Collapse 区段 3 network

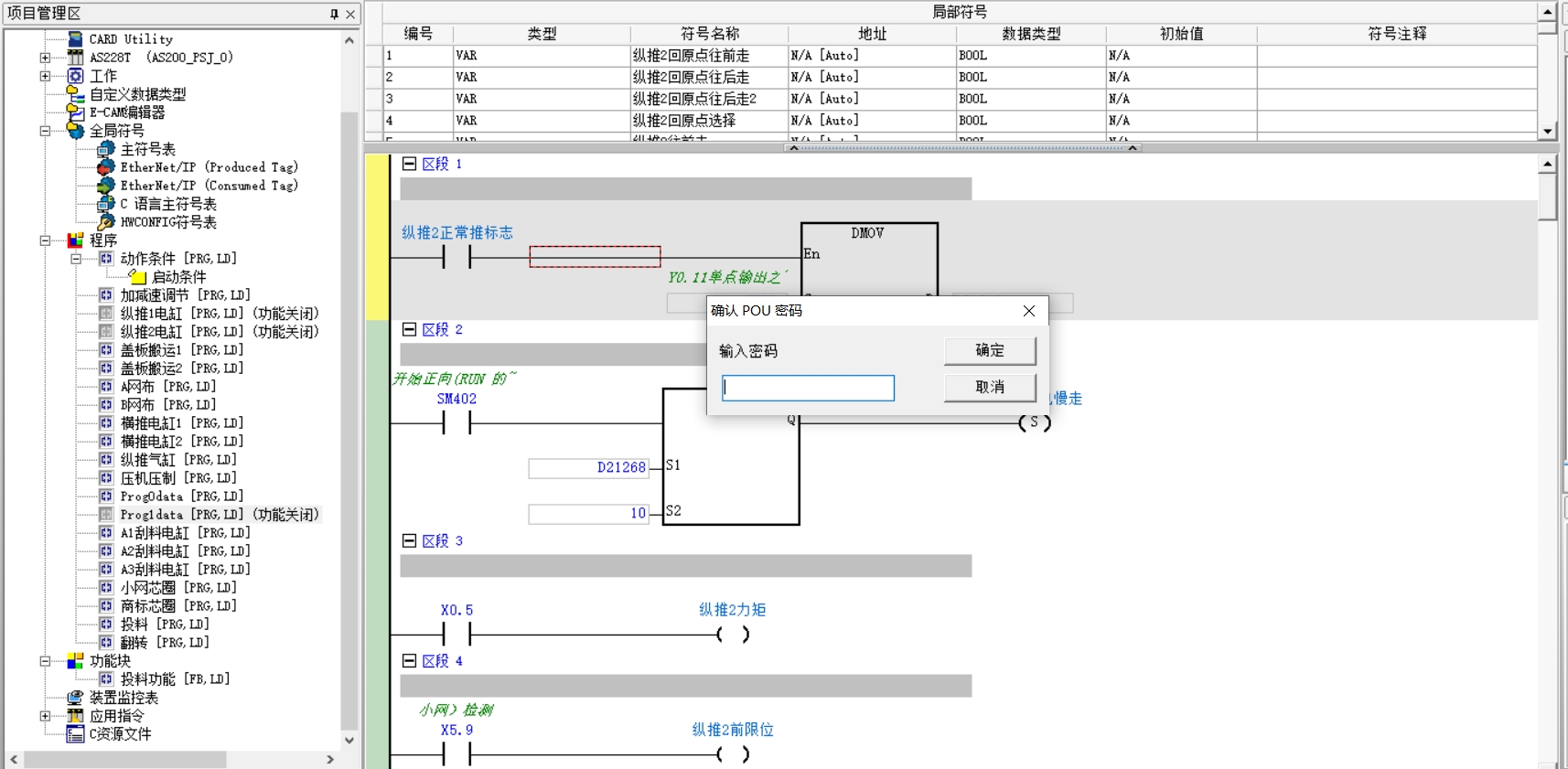[409, 540]
